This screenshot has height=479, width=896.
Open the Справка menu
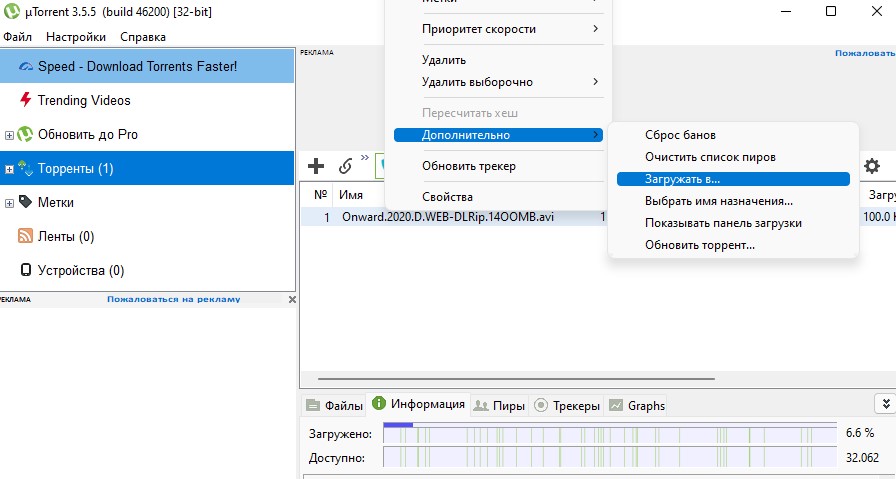click(x=143, y=37)
